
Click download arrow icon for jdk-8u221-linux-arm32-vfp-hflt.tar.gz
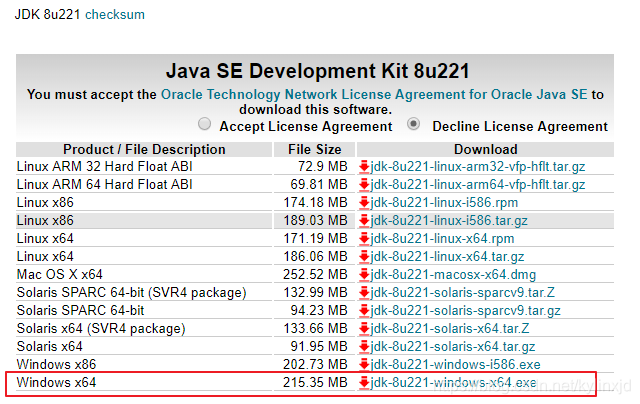364,167
